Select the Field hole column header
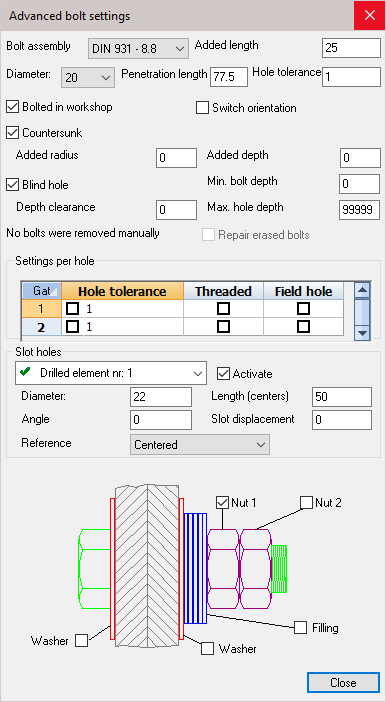The image size is (386, 702). (304, 291)
